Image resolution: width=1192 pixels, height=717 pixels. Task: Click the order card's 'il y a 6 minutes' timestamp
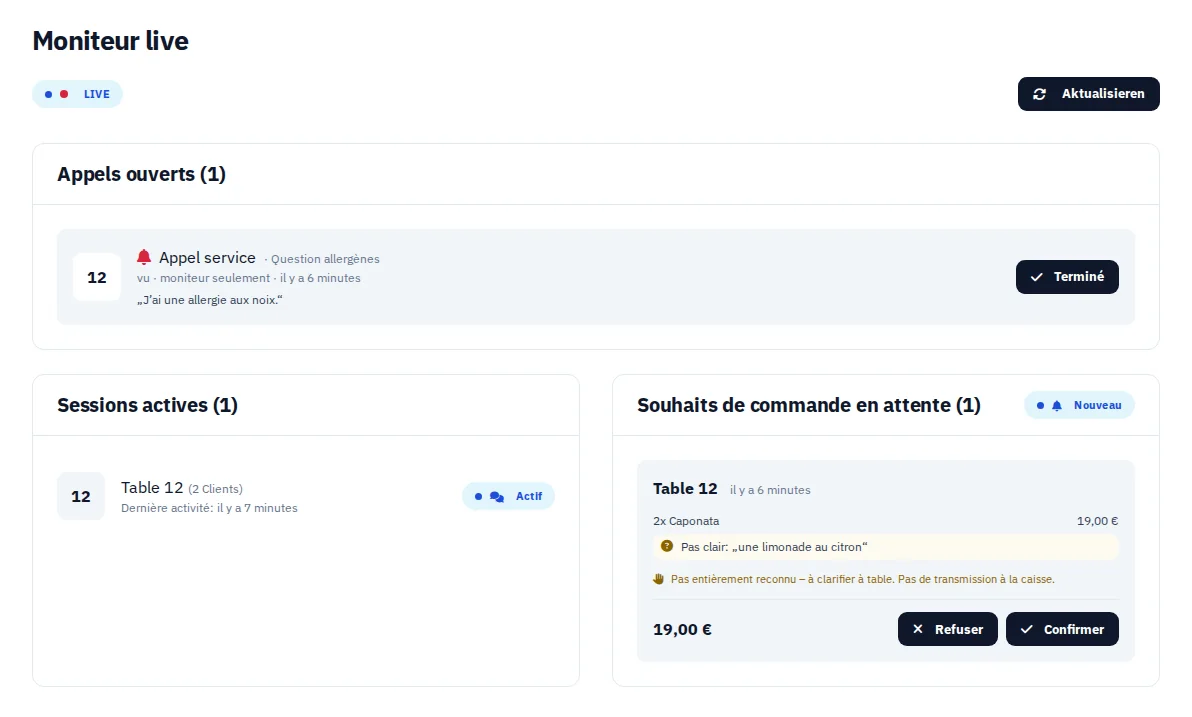coord(770,490)
